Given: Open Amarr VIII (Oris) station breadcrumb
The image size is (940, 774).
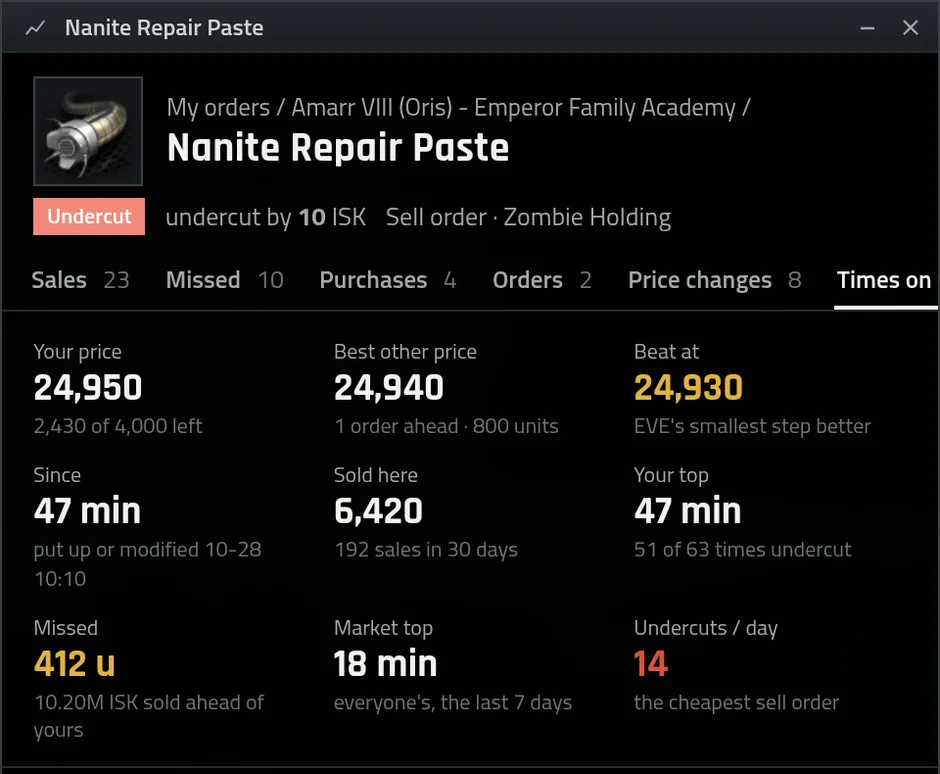Looking at the screenshot, I should 513,108.
